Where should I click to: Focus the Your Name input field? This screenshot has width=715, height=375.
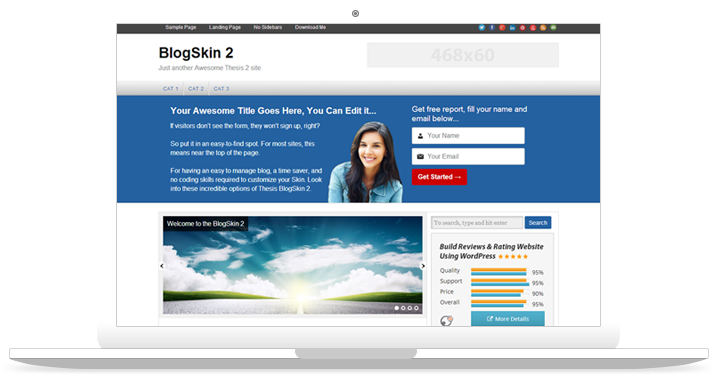[x=468, y=135]
